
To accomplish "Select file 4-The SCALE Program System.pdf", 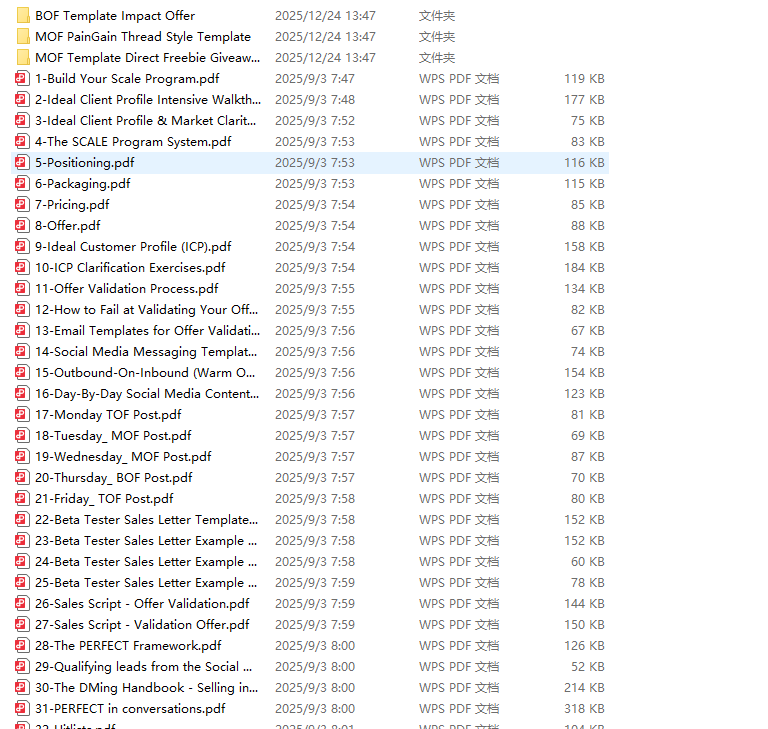I will pos(132,142).
